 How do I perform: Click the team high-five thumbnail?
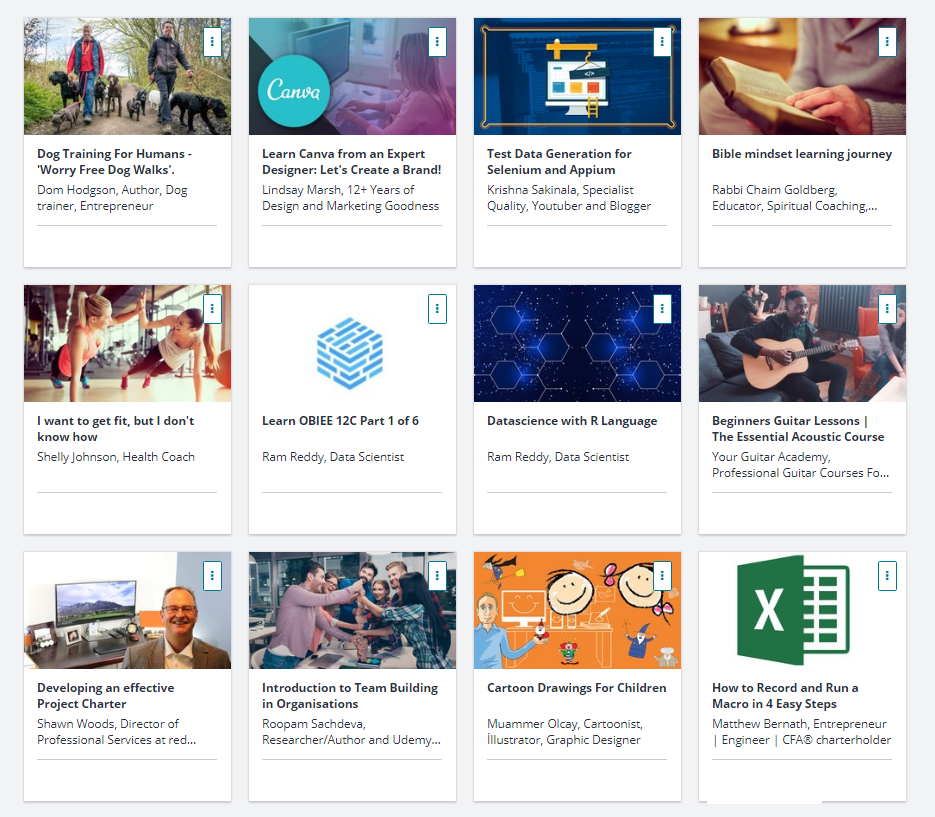tap(352, 611)
